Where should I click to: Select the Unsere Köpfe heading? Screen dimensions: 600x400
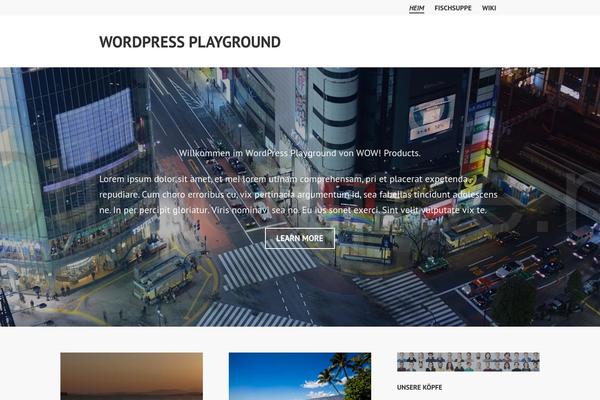[419, 387]
